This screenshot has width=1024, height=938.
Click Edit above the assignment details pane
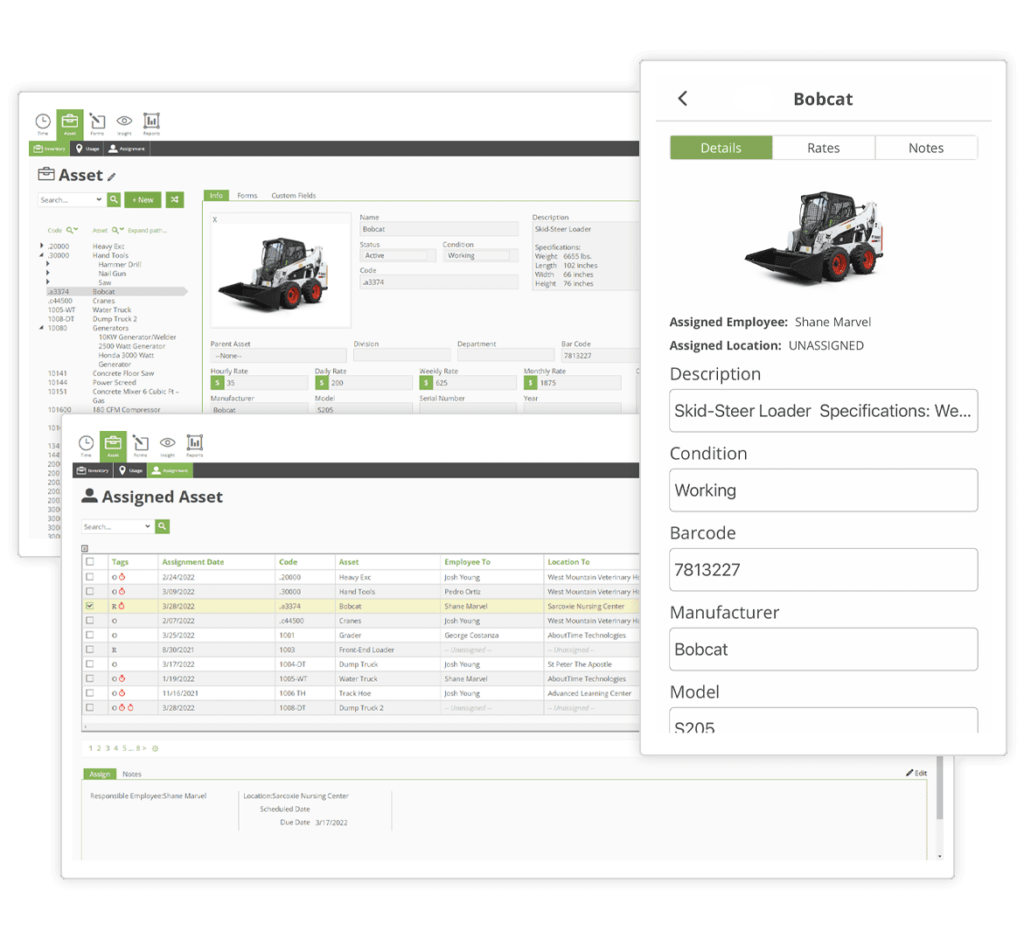coord(916,773)
